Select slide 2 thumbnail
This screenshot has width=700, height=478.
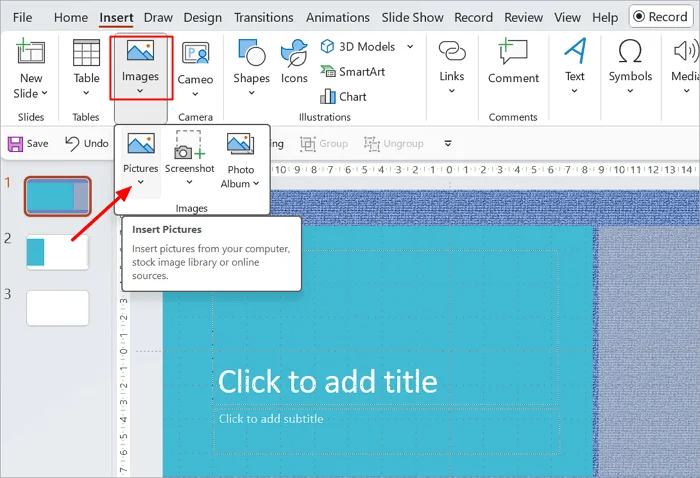pos(57,252)
